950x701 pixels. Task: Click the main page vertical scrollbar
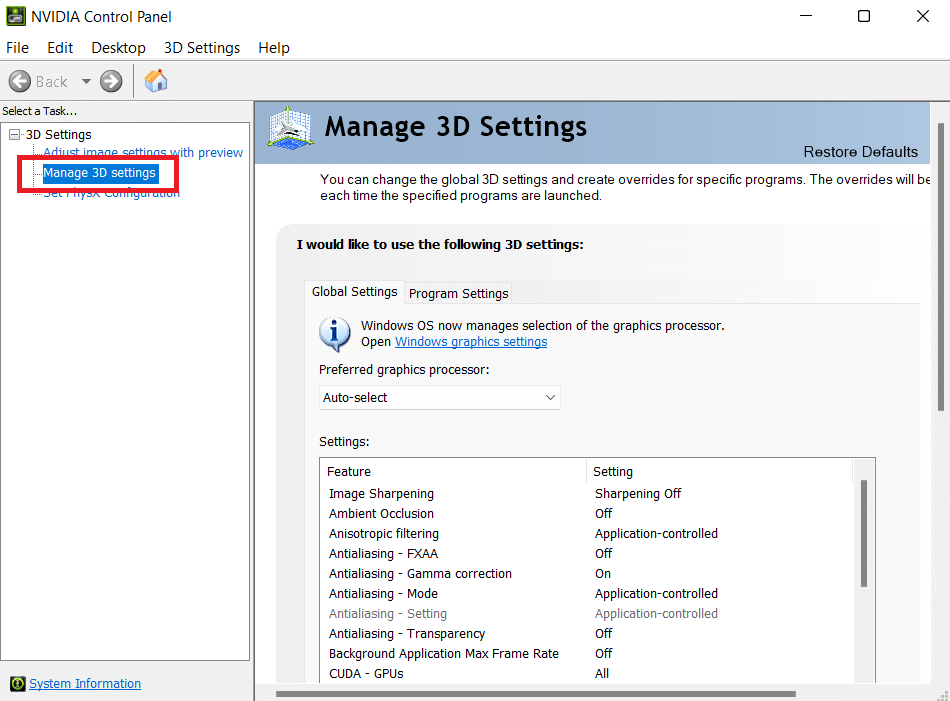941,267
